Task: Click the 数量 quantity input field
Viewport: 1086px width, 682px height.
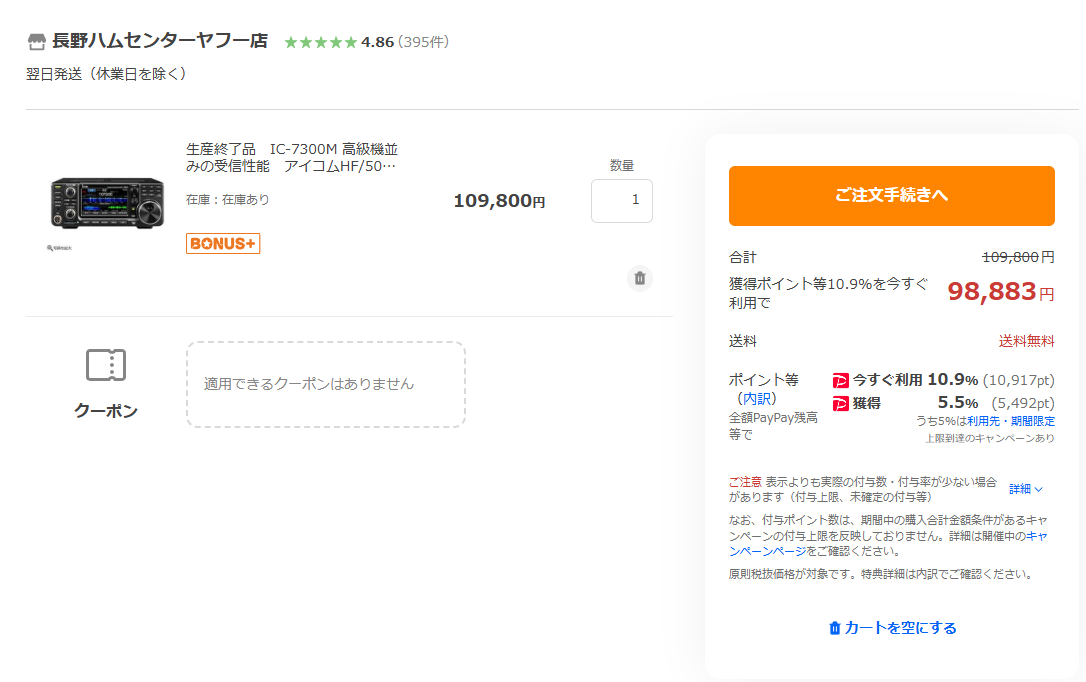Action: pos(621,200)
